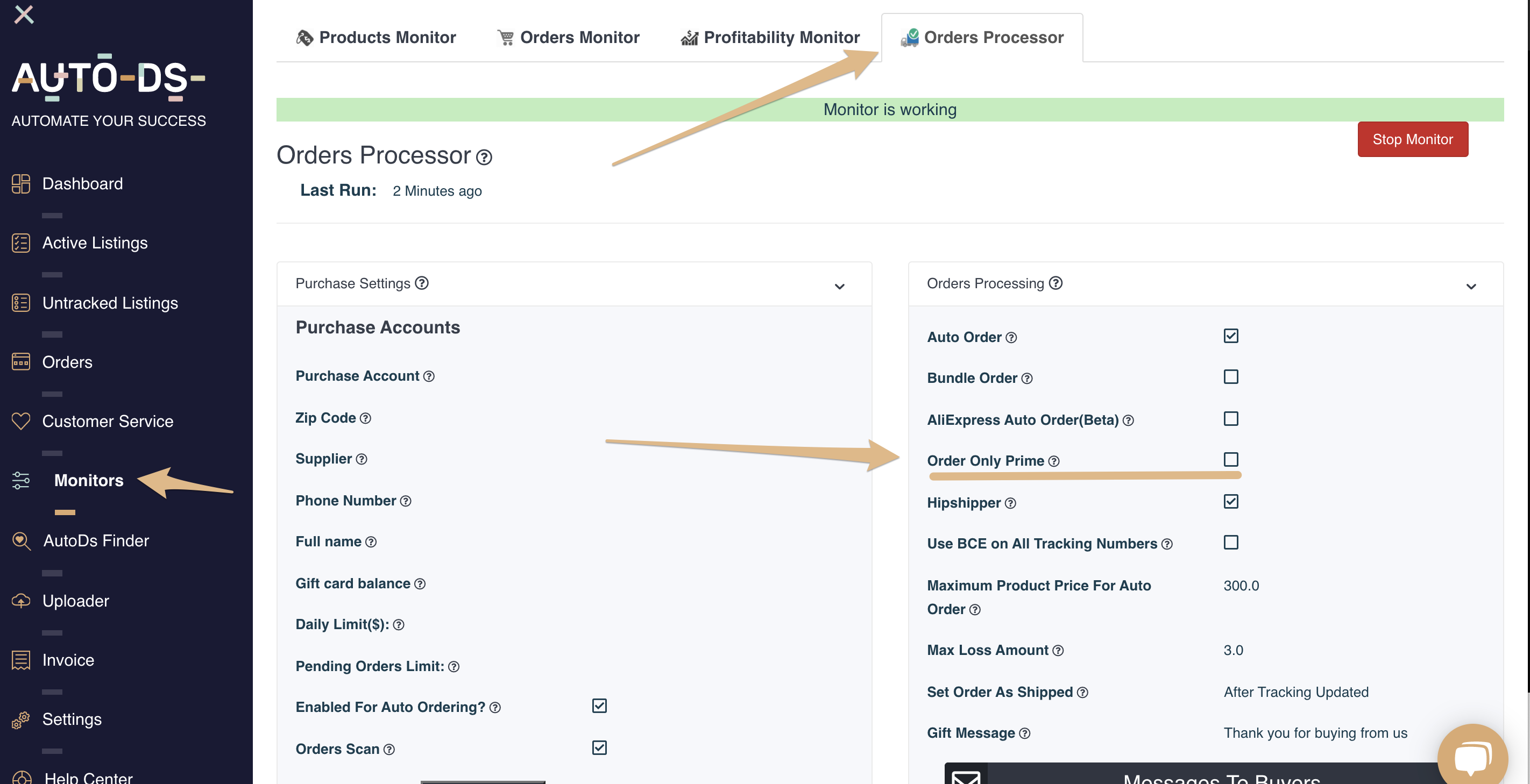Image resolution: width=1530 pixels, height=784 pixels.
Task: Toggle Use BCE on All Tracking Numbers
Action: [x=1231, y=543]
